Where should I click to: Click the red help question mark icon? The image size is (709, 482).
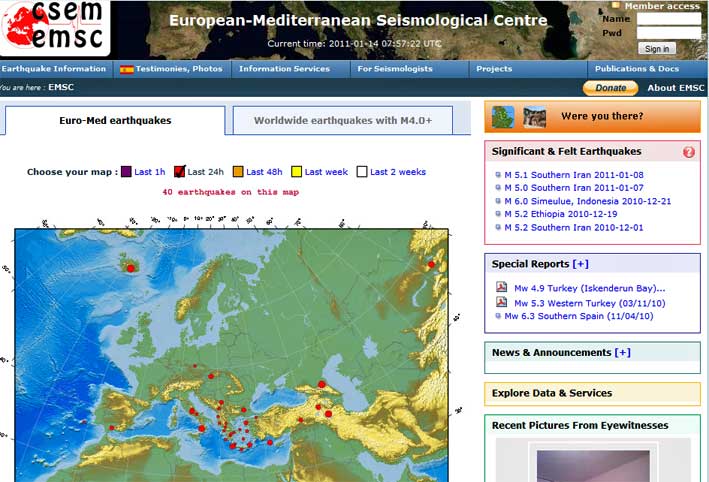coord(688,152)
